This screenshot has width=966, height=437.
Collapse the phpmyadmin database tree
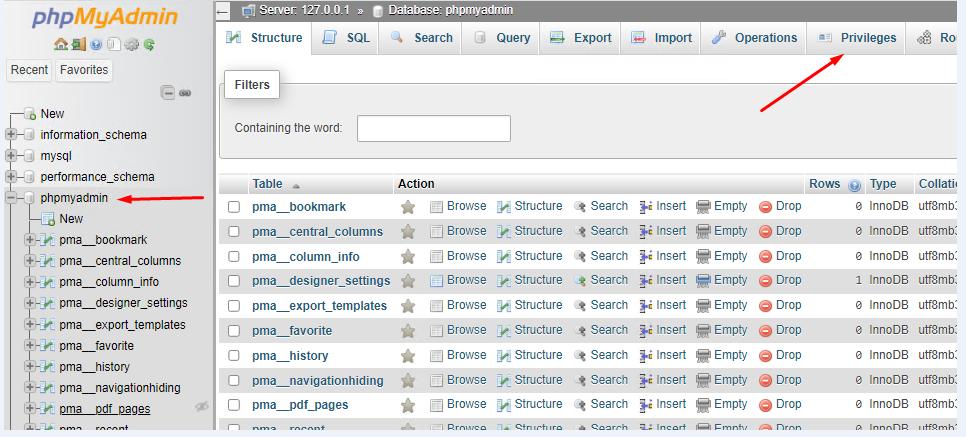pos(11,198)
